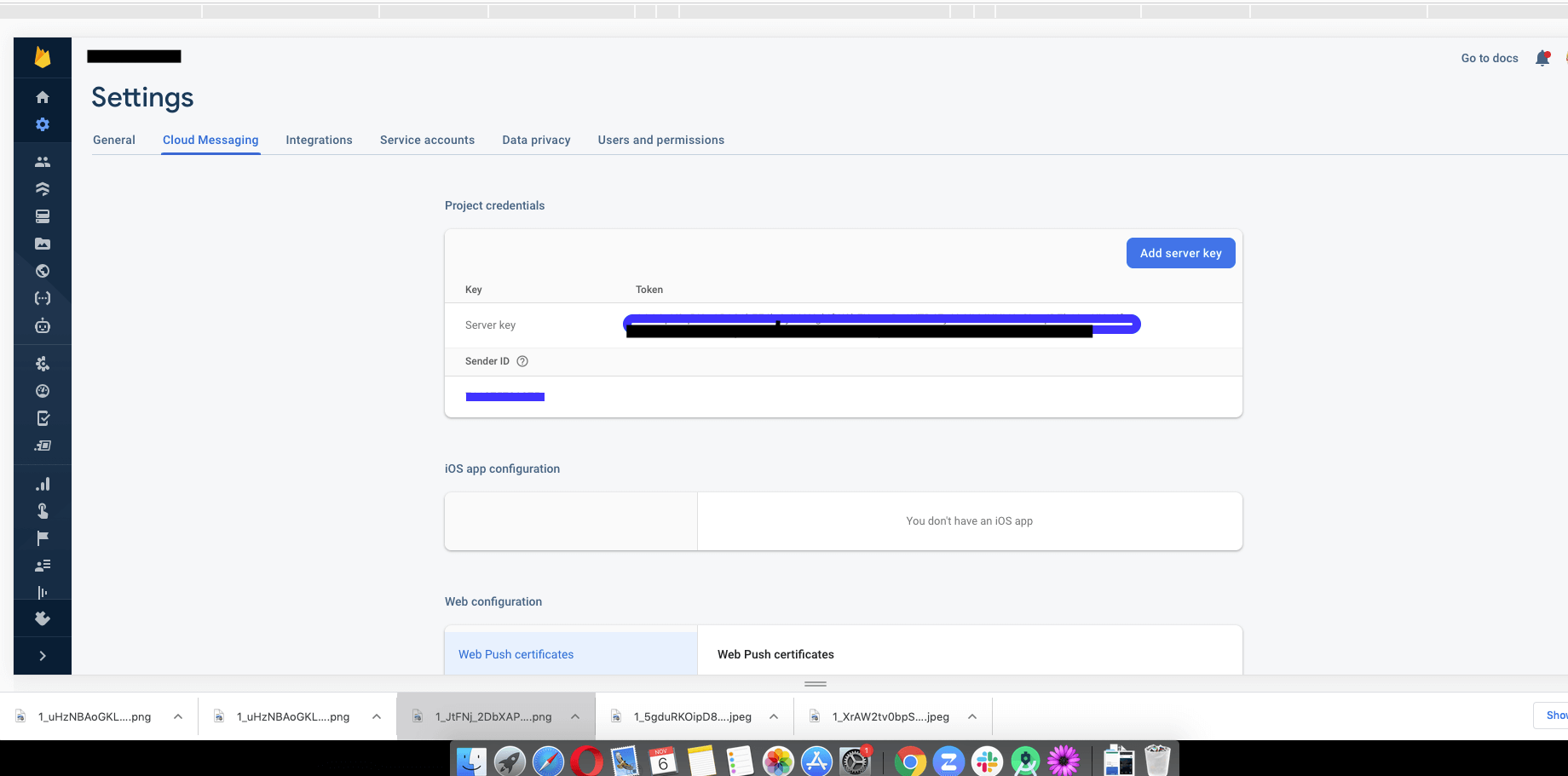Click the bold Web Push certificates heading

pos(775,654)
